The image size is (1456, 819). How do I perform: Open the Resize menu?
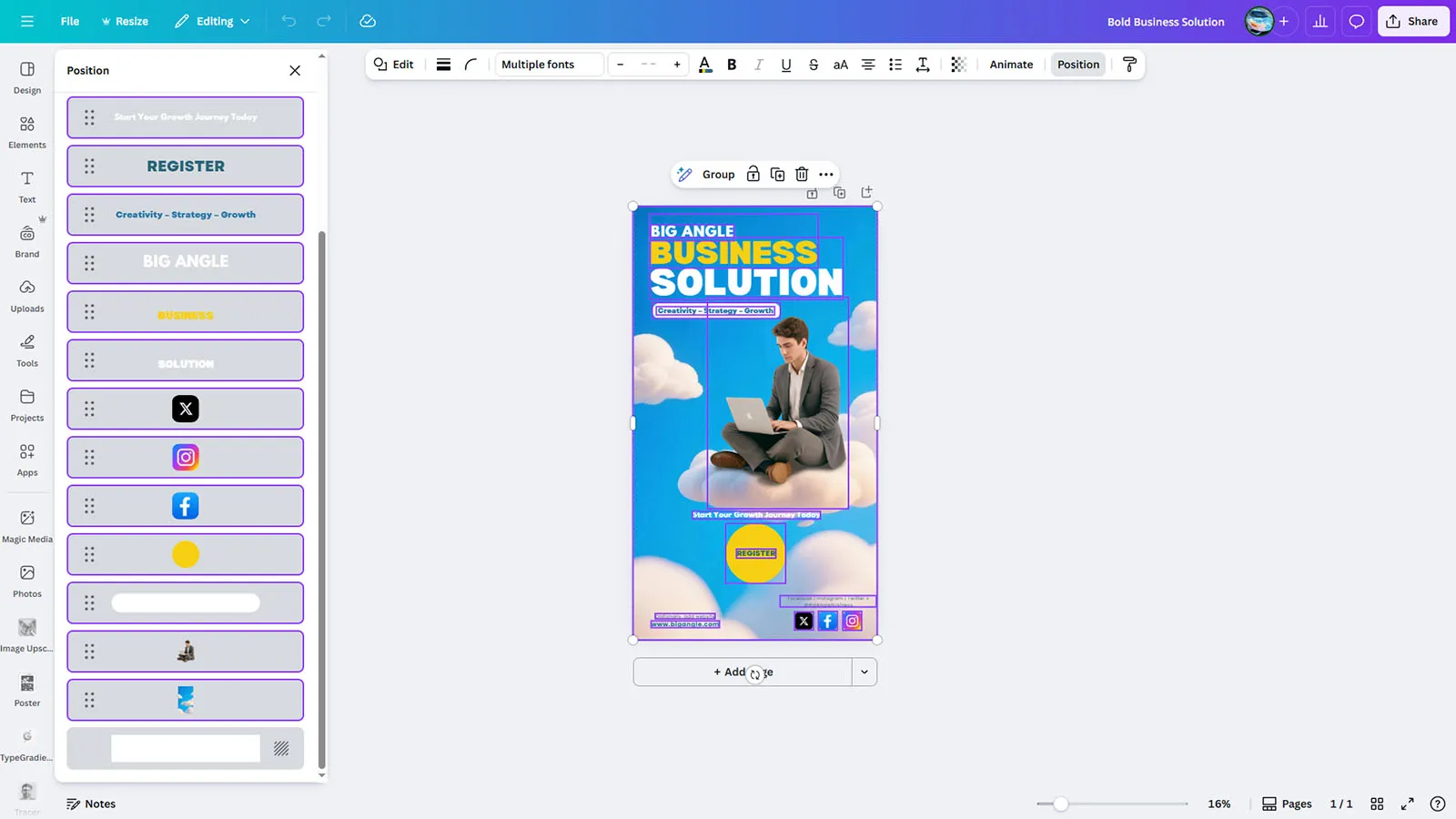point(125,21)
